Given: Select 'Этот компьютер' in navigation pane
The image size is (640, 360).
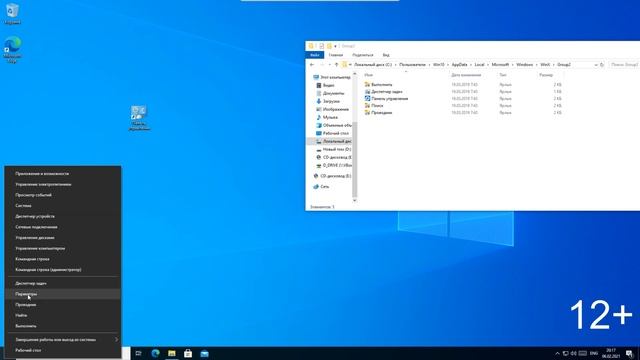Looking at the screenshot, I should pyautogui.click(x=331, y=77).
